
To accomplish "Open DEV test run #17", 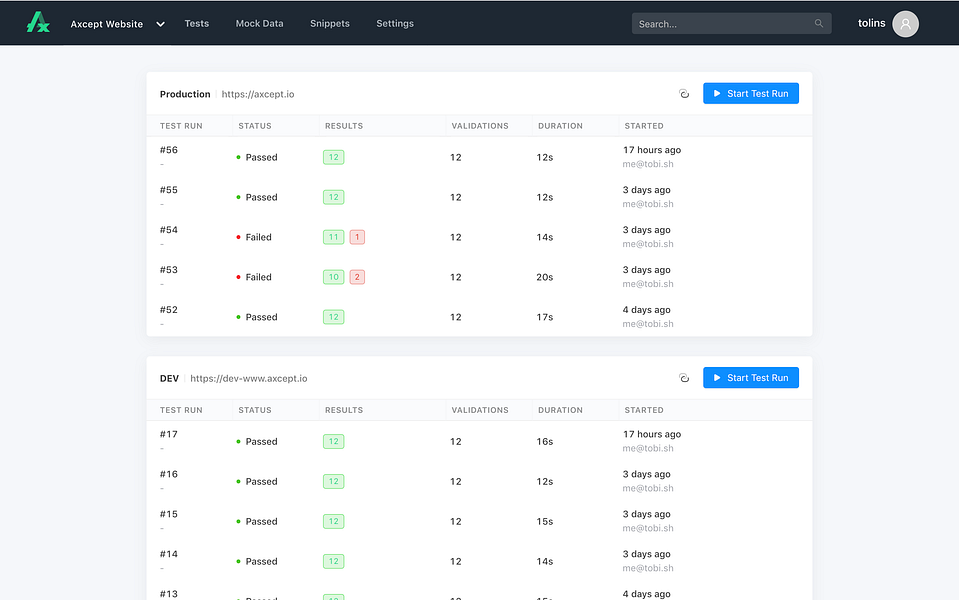I will [x=169, y=434].
